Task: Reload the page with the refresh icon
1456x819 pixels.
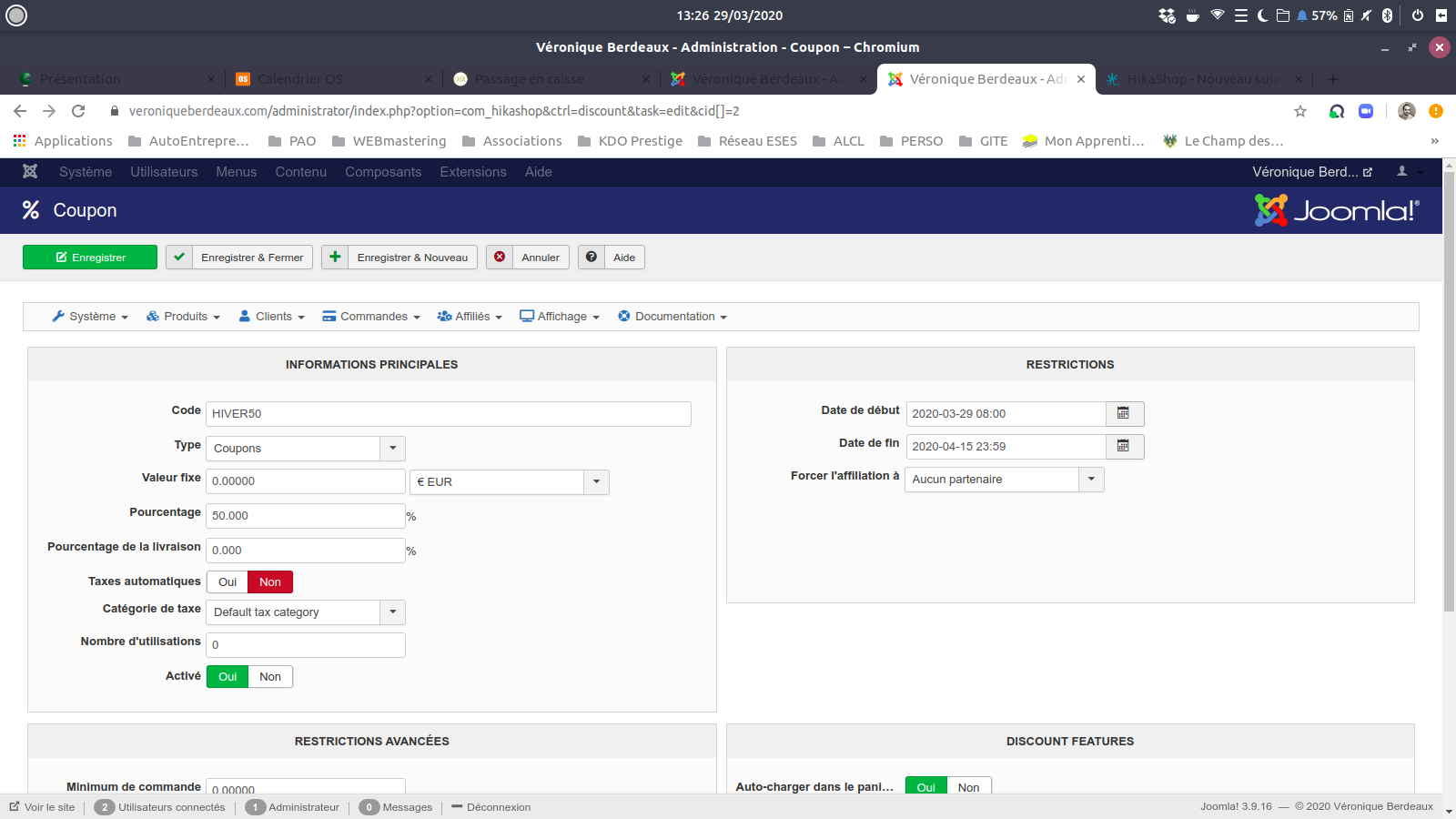Action: (78, 111)
